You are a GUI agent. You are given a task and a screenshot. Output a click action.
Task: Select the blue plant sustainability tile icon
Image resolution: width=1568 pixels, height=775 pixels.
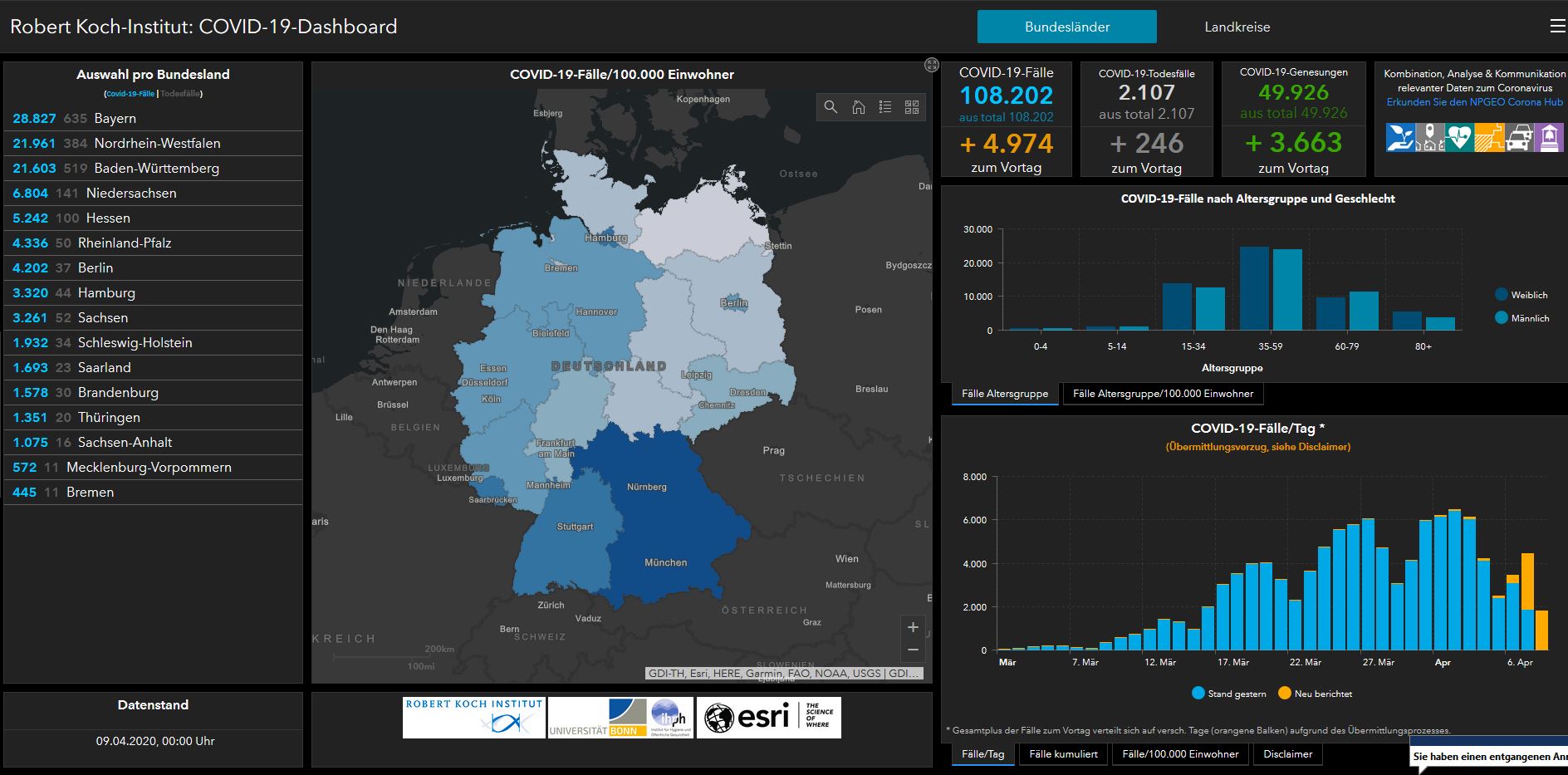pos(1401,138)
